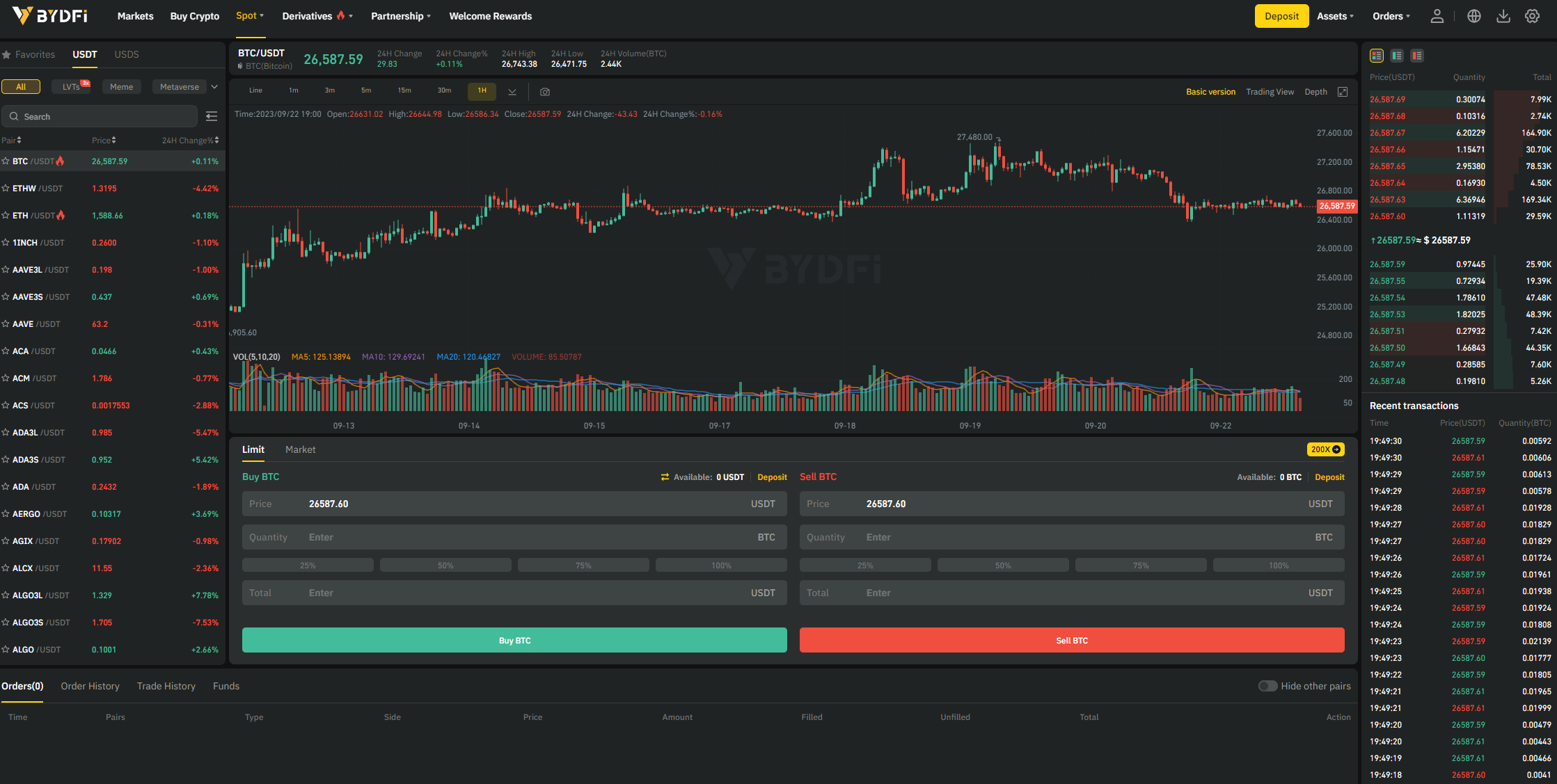
Task: Favorite the ETH/USDT pair star
Action: pyautogui.click(x=6, y=216)
